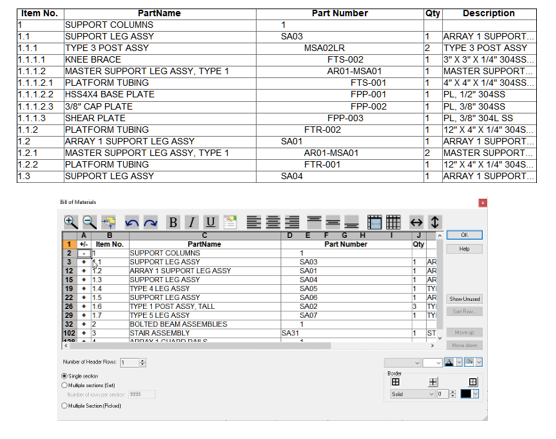Select Multiple sections (Set) radio button

[x=64, y=385]
